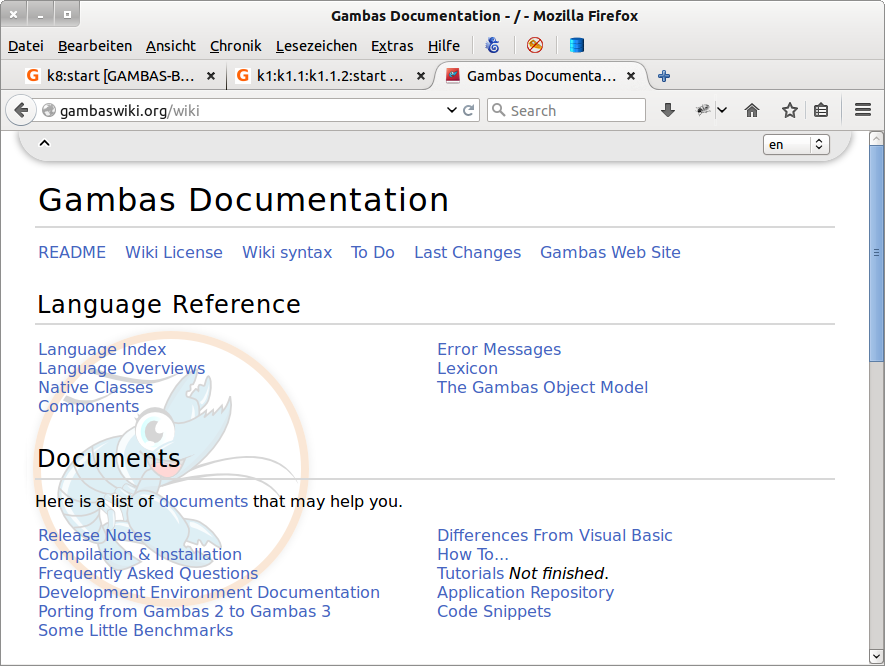Open the 'en' language dropdown

click(796, 144)
